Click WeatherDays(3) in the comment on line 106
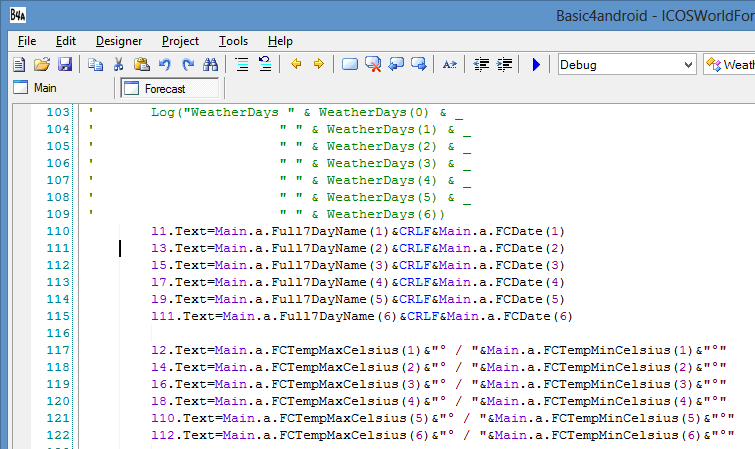The image size is (755, 449). pos(381,163)
